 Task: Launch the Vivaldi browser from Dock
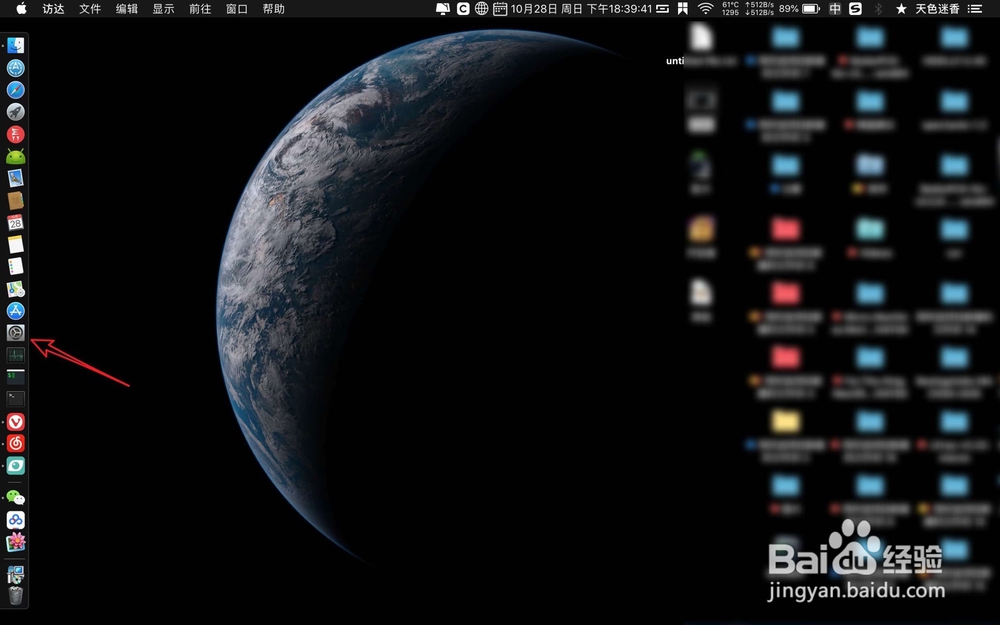(x=16, y=422)
